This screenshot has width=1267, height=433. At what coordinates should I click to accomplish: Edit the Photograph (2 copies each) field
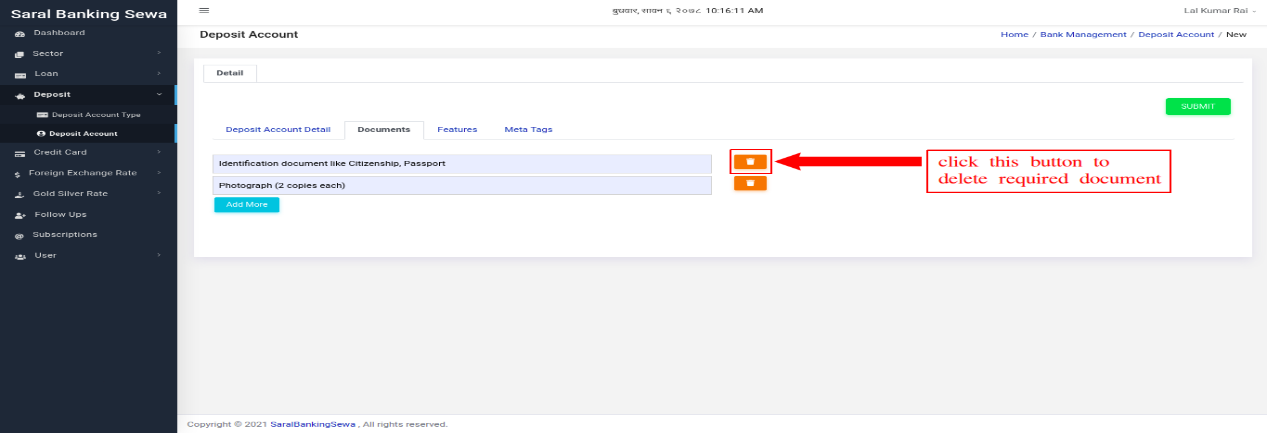[x=462, y=185]
